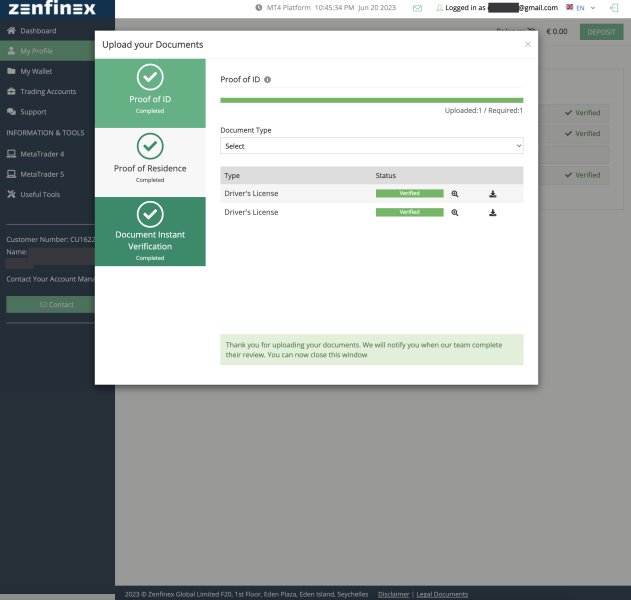This screenshot has height=600, width=631.
Task: Go to Trading Accounts
Action: tap(48, 91)
